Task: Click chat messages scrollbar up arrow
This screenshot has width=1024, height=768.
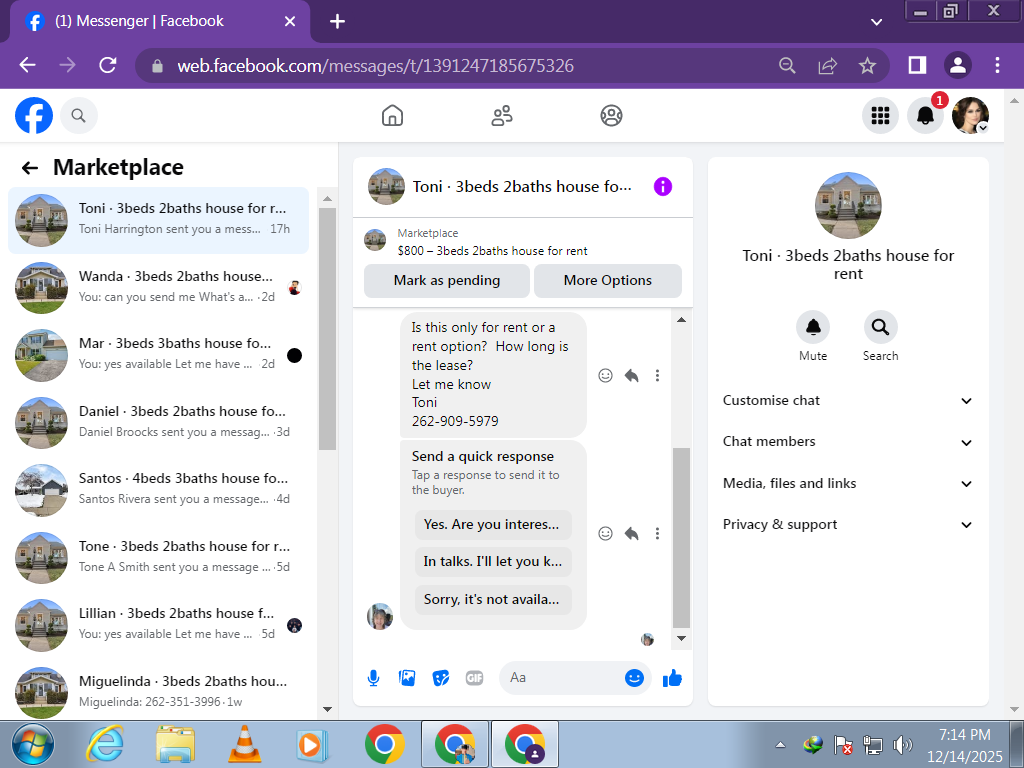Action: 681,320
